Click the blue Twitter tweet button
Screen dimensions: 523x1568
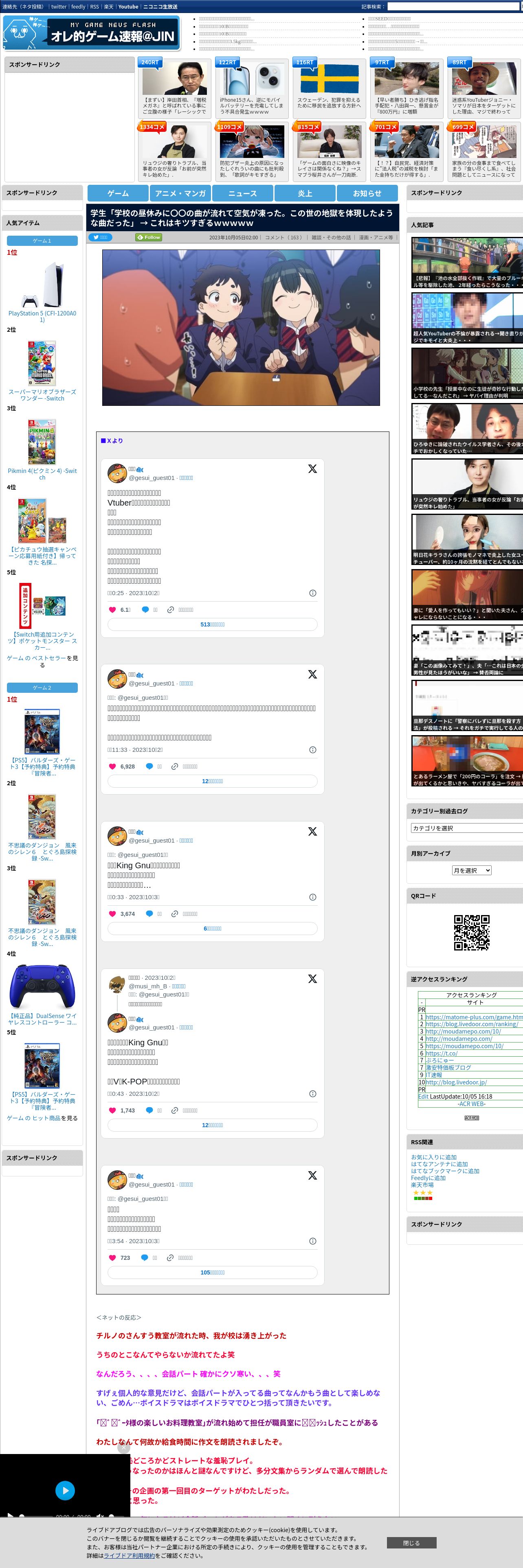pos(101,237)
